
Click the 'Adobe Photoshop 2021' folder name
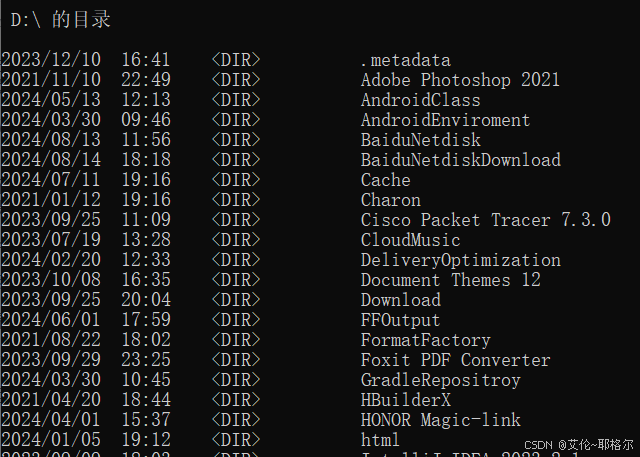[x=460, y=80]
